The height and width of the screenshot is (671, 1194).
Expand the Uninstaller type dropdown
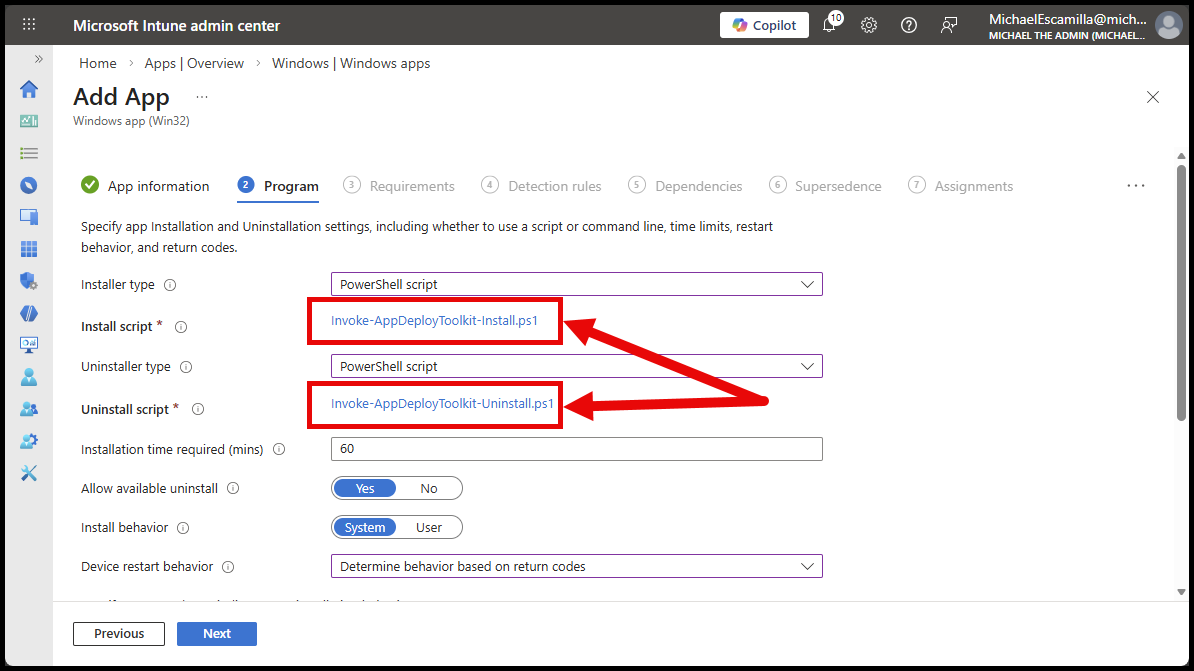coord(576,366)
